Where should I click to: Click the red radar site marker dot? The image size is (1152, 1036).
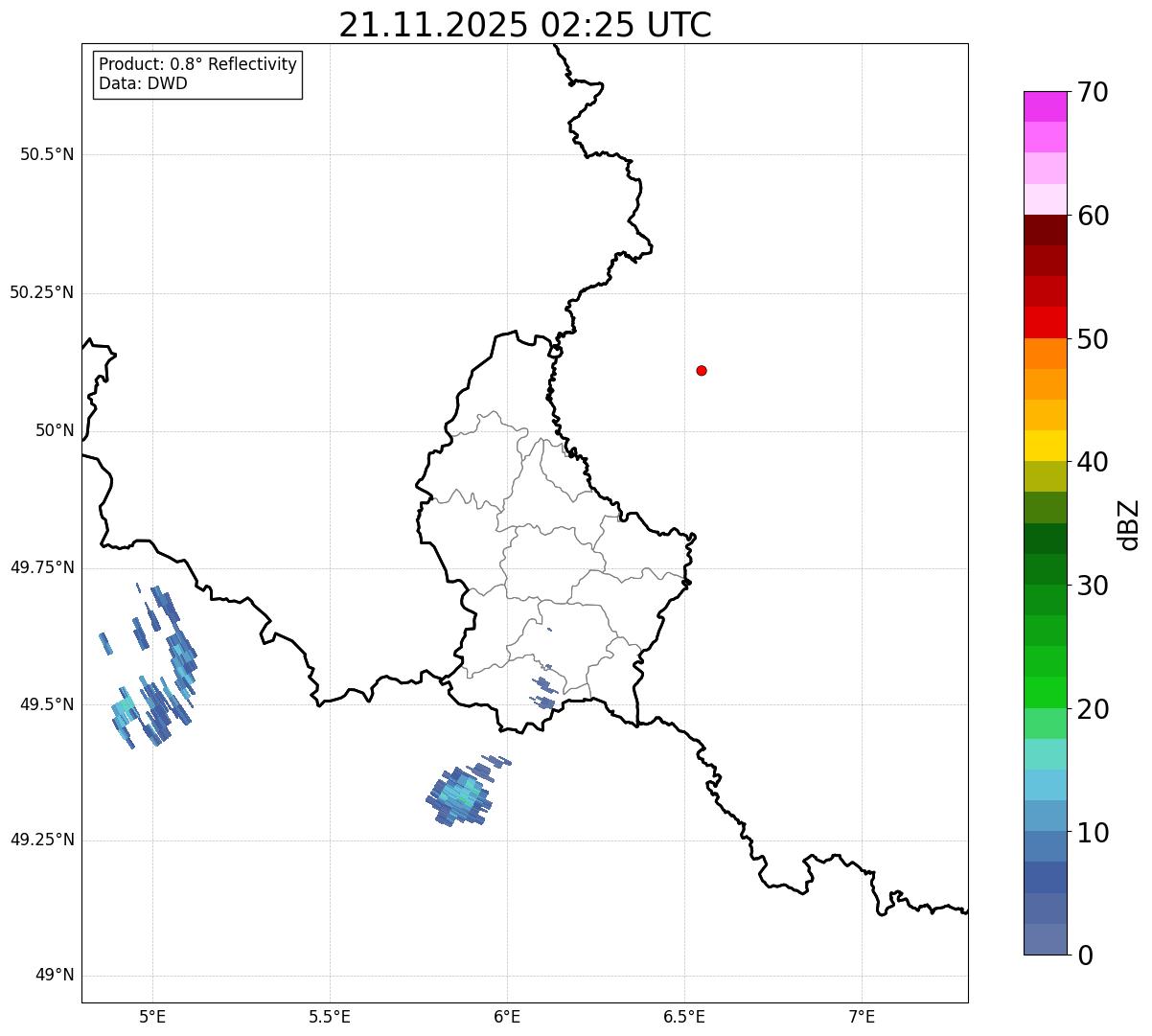click(702, 370)
